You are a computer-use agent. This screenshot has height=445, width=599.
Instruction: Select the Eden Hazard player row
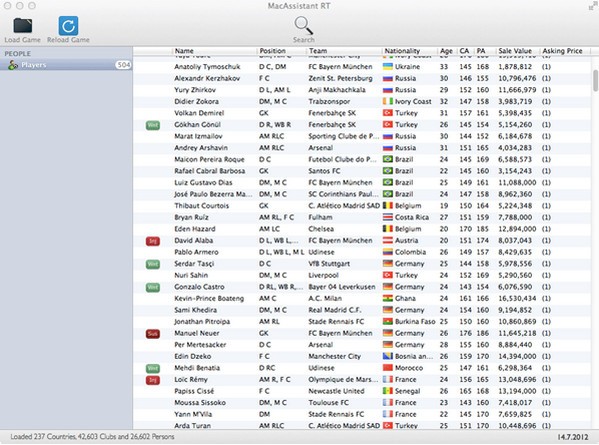pyautogui.click(x=362, y=229)
